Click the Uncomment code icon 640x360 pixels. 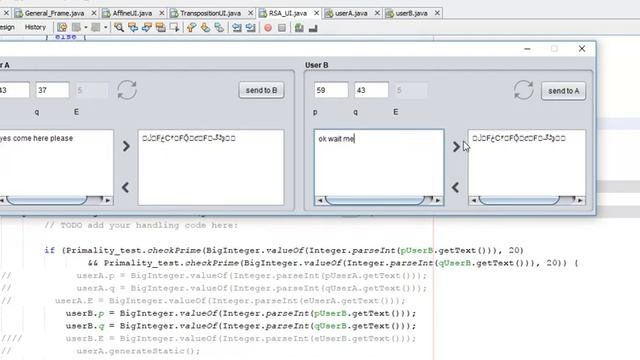tap(313, 28)
